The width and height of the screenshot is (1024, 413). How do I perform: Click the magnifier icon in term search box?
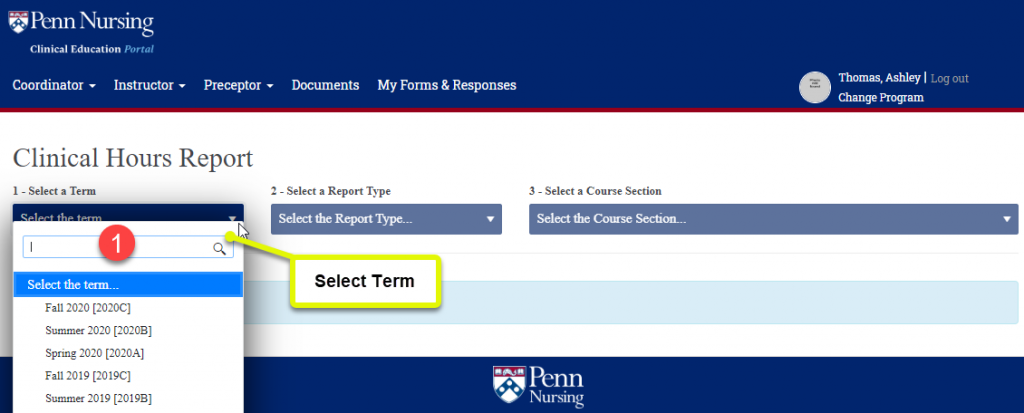[220, 249]
